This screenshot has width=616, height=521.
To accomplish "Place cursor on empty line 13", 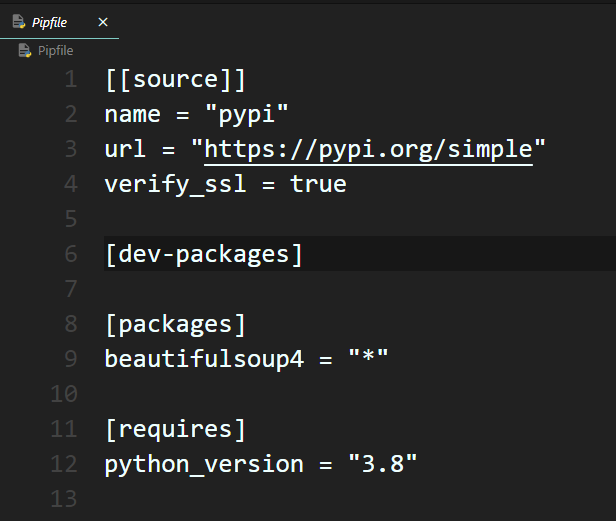I will 300,499.
